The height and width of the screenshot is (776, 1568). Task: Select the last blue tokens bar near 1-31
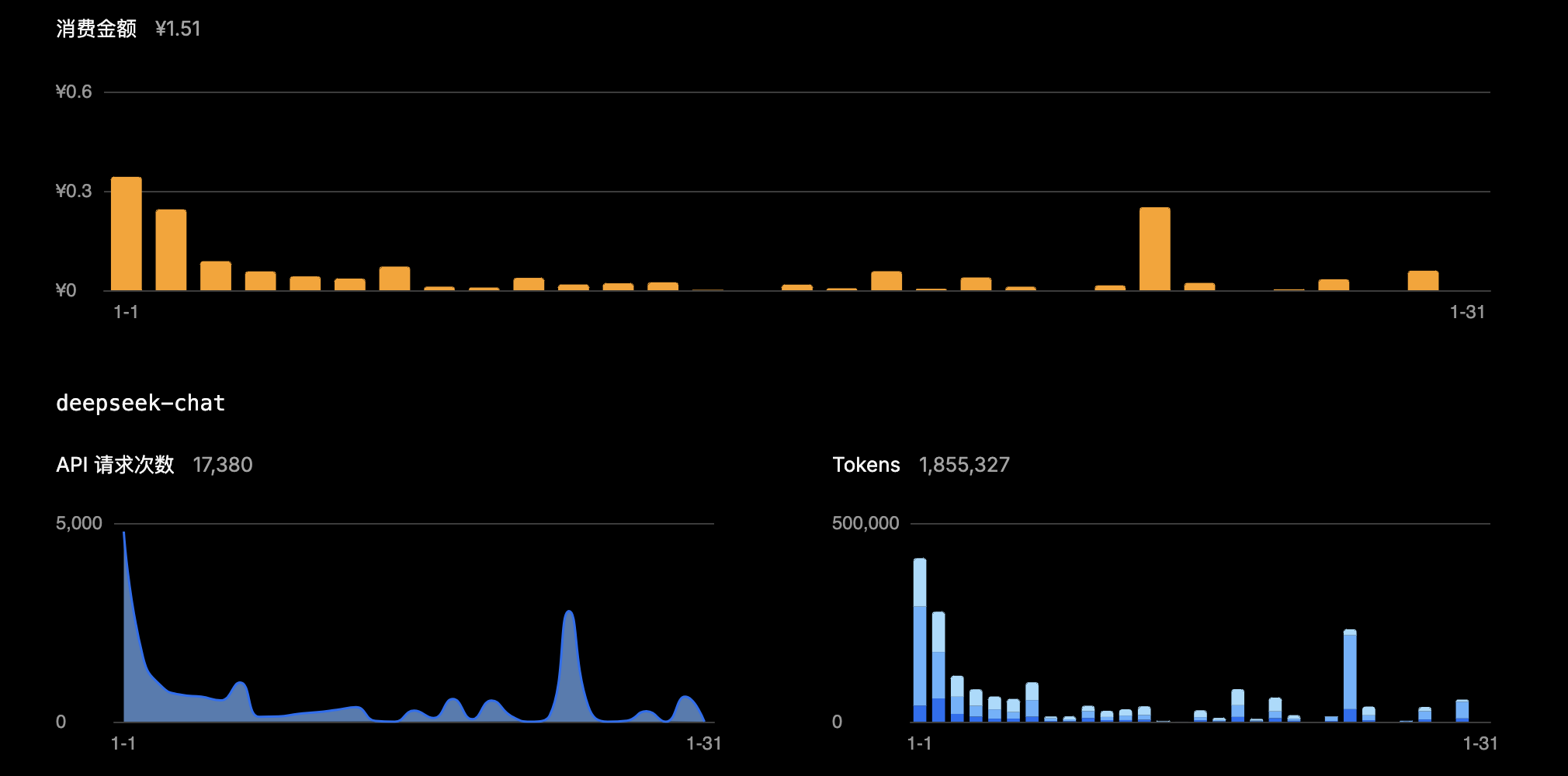[x=1462, y=711]
